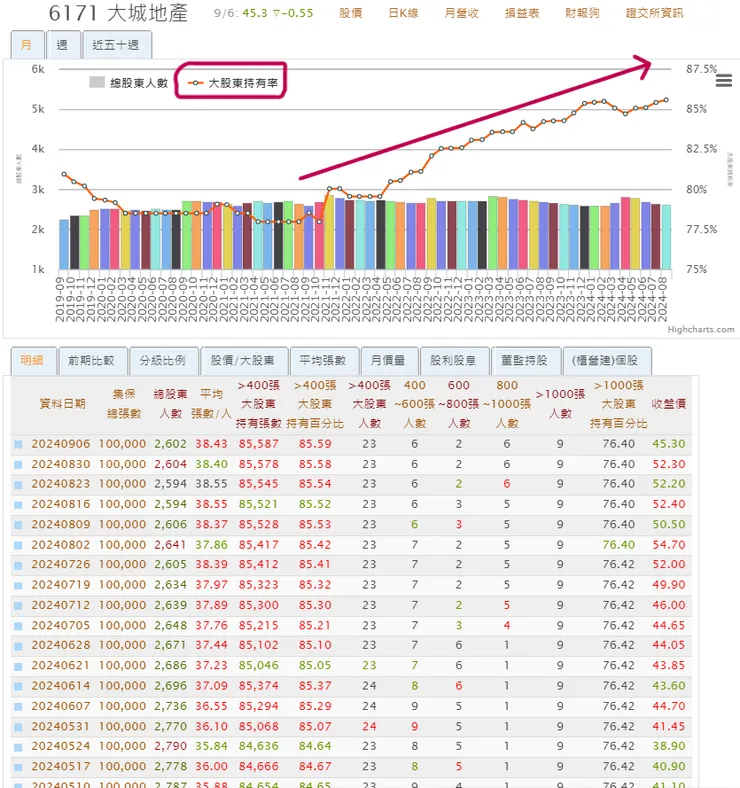Switch chart to 近五十週 tab
This screenshot has height=788, width=740.
pyautogui.click(x=116, y=45)
